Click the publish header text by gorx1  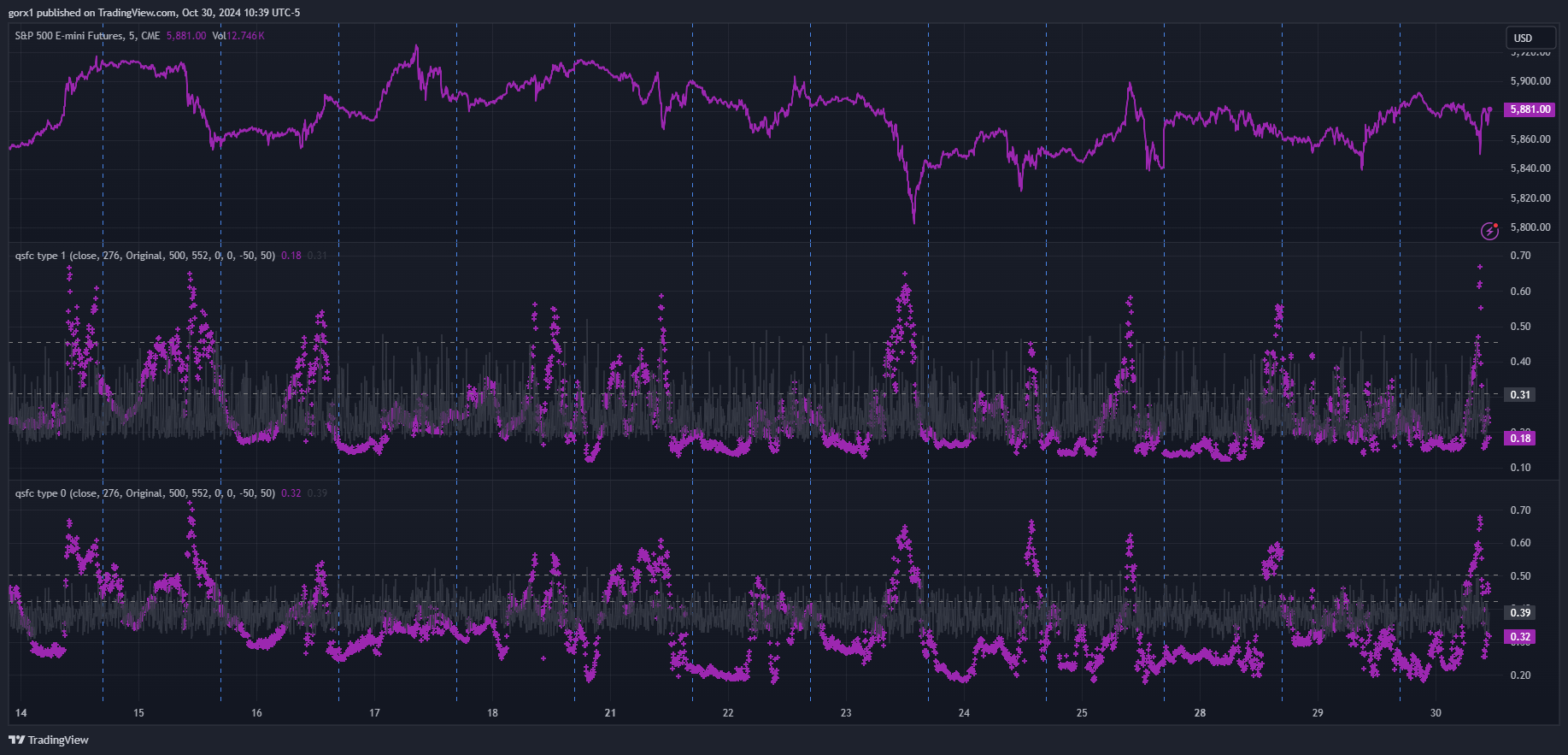[x=154, y=13]
